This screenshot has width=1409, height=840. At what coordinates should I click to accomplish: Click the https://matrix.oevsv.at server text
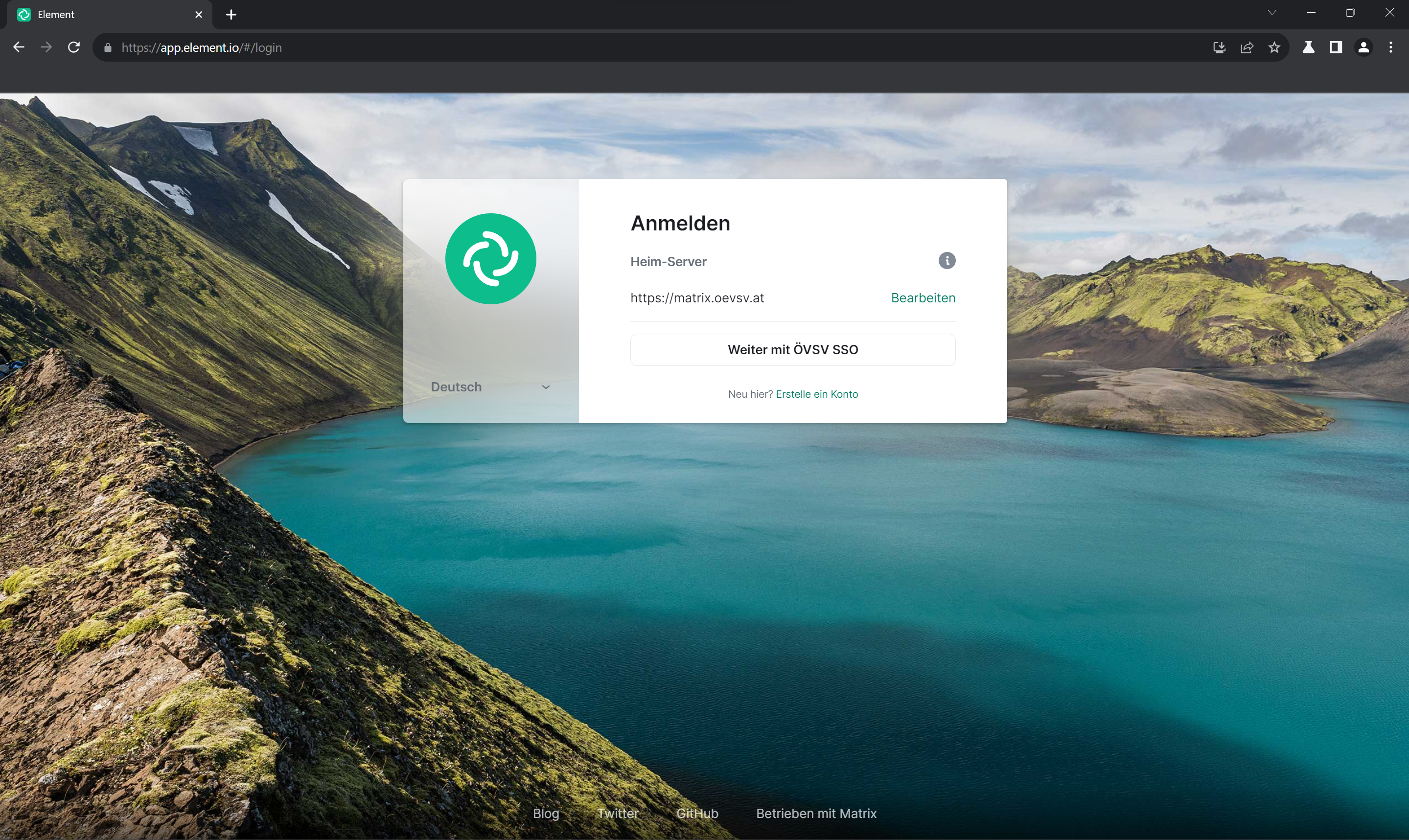click(x=697, y=298)
